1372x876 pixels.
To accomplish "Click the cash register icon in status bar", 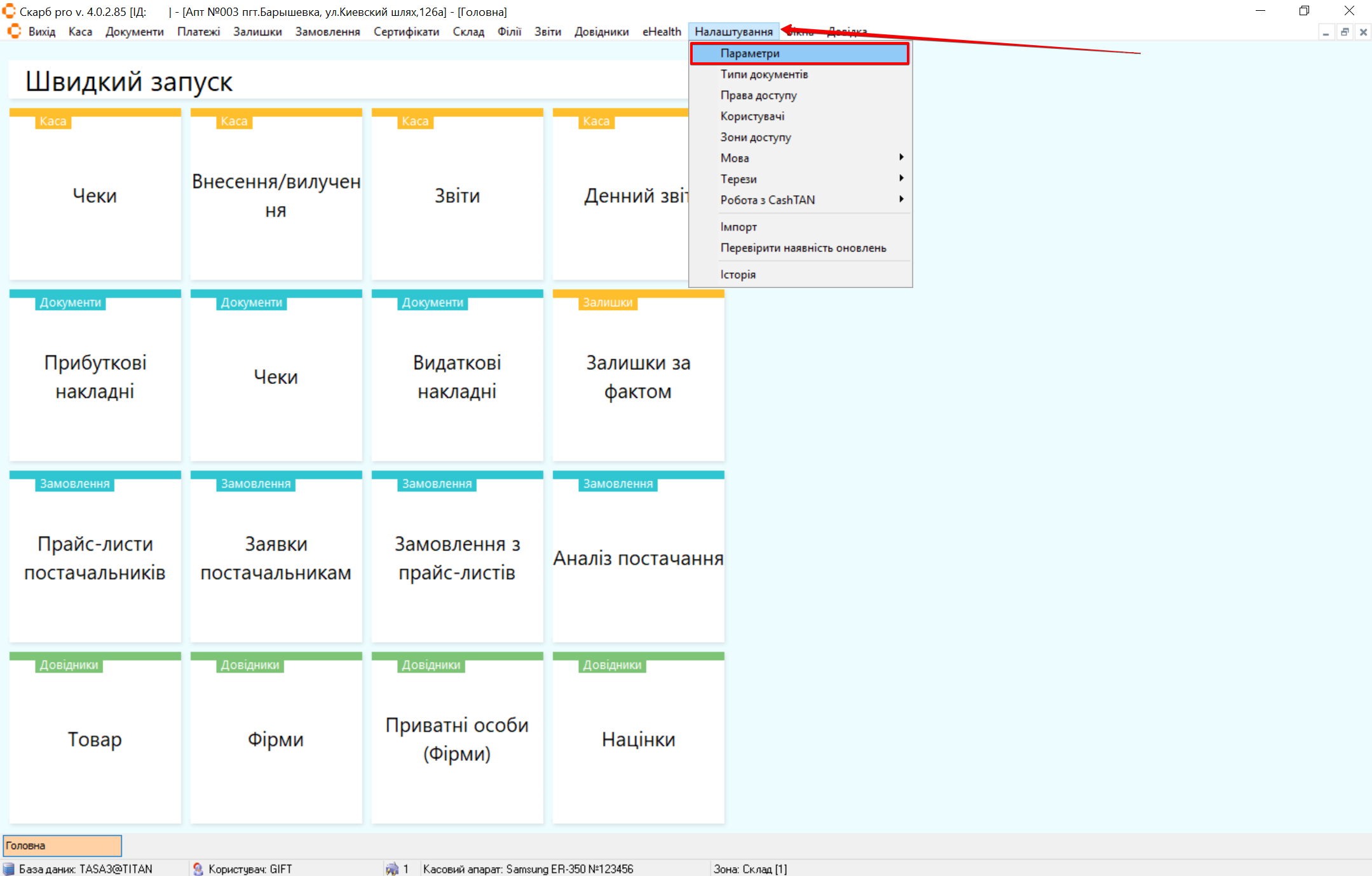I will pos(392,868).
